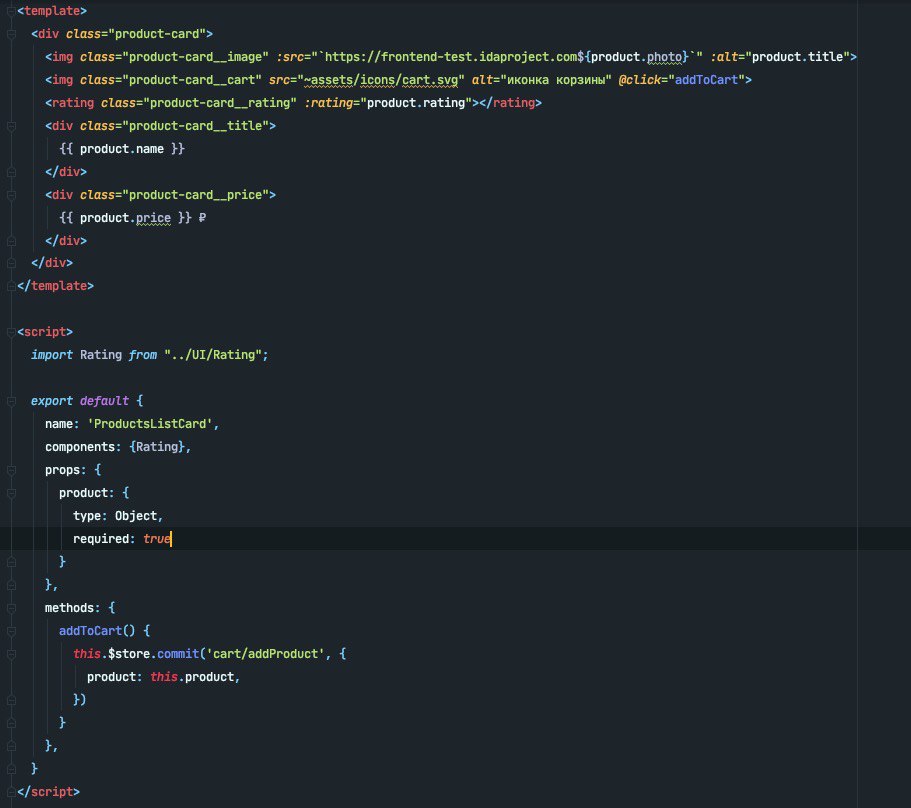Click $store in the commit line

click(129, 654)
